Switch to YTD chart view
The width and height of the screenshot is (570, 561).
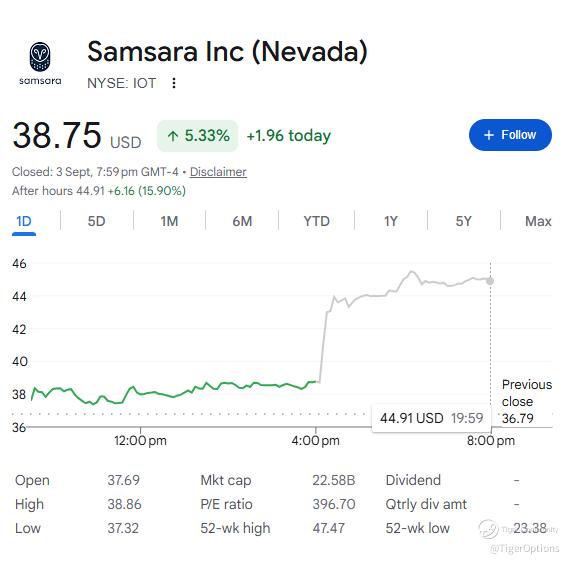pyautogui.click(x=317, y=221)
